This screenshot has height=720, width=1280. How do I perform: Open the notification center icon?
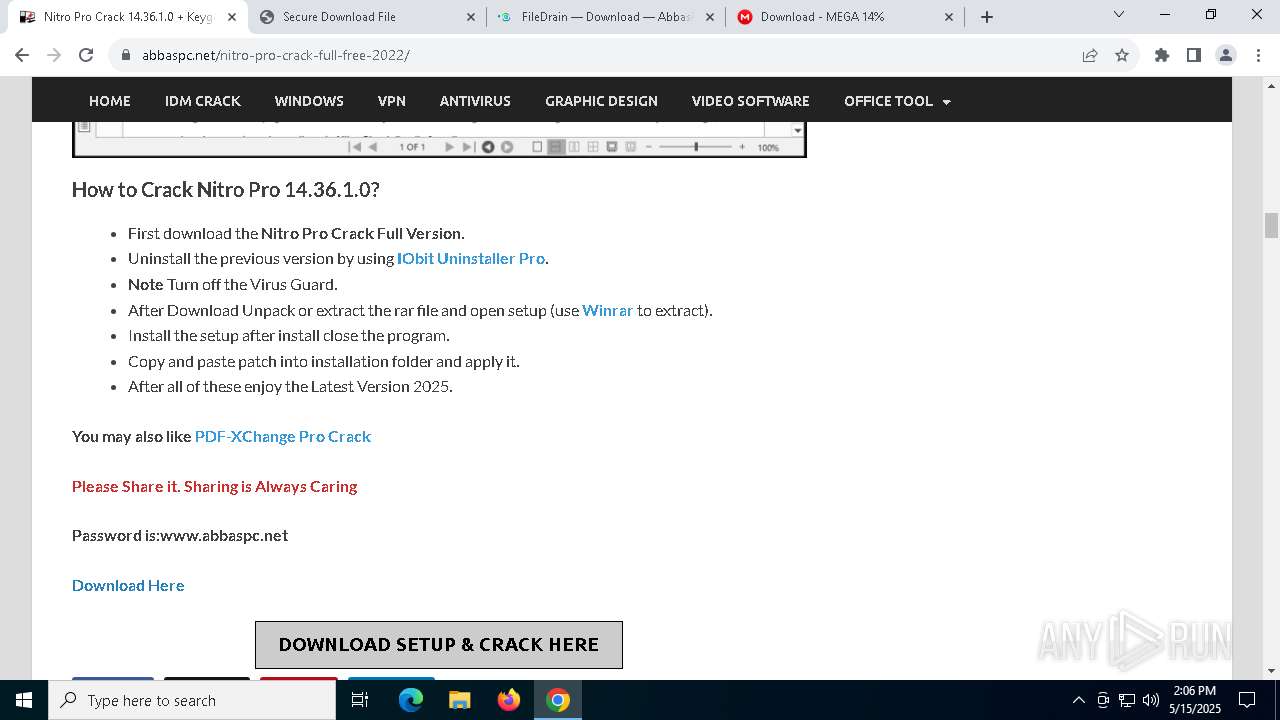1247,700
